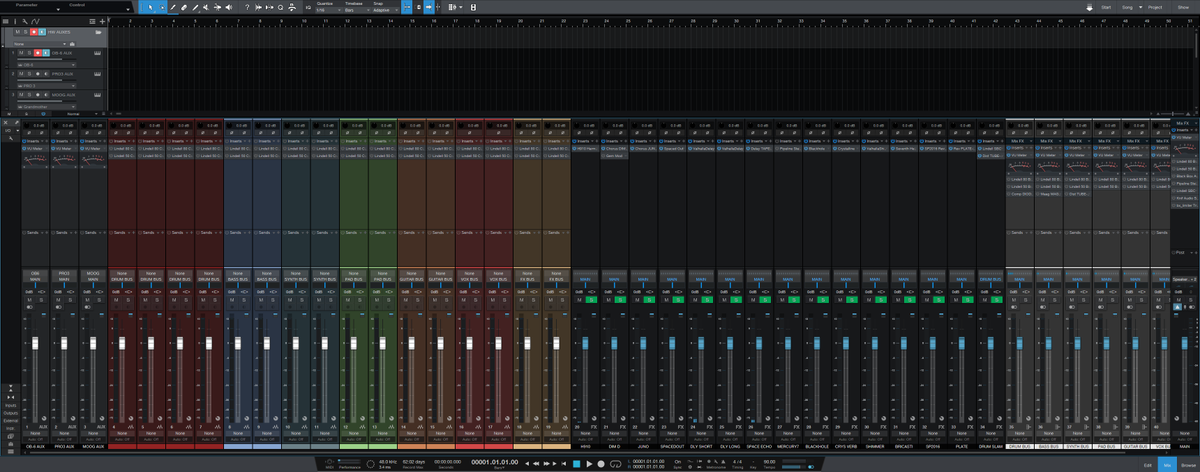Toggle the Sync On button in transport
This screenshot has width=1200, height=472.
pos(678,462)
